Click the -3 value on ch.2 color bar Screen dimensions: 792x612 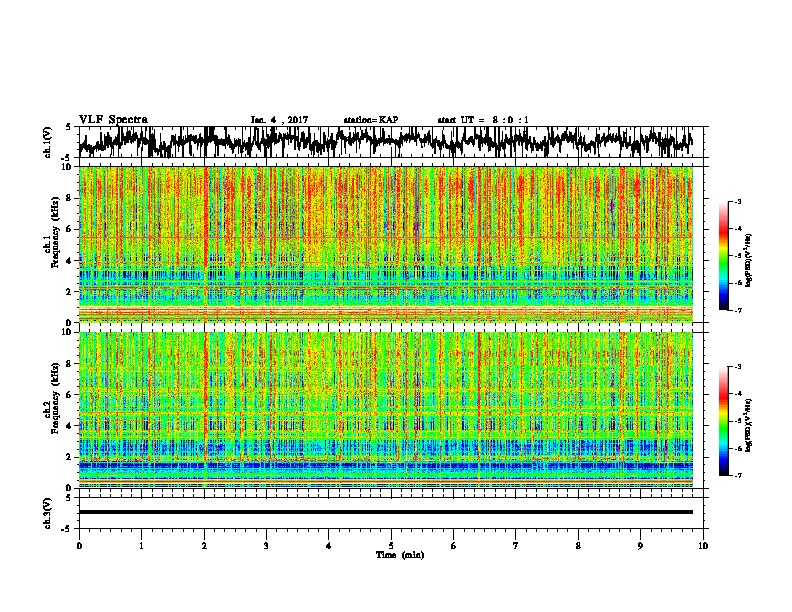coord(737,367)
